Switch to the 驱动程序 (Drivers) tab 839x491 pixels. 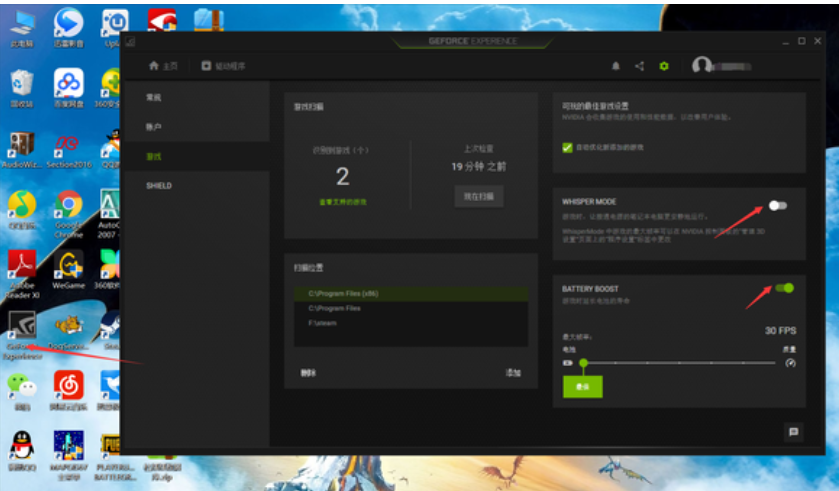click(223, 66)
